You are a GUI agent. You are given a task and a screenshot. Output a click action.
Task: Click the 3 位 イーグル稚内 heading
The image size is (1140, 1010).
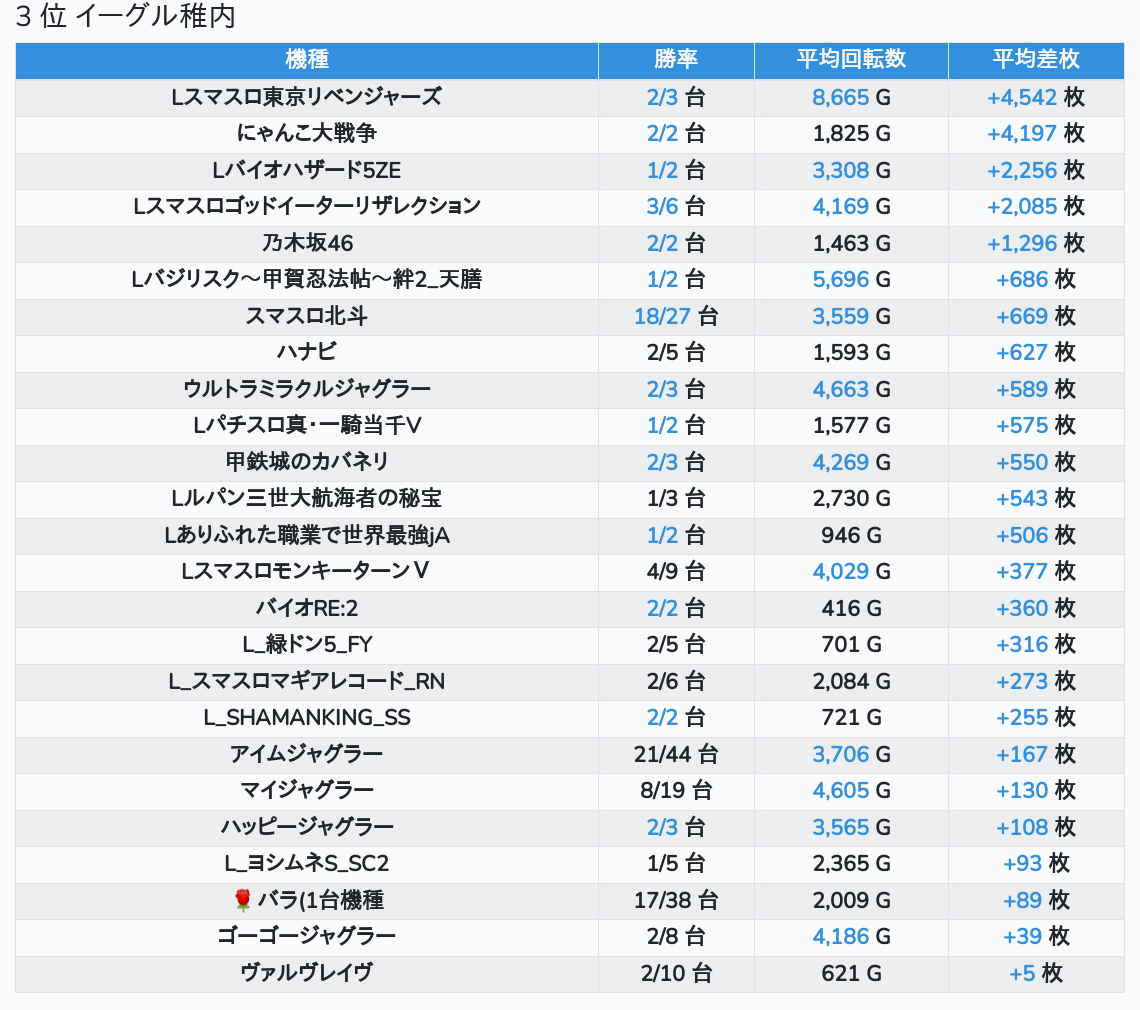[x=125, y=17]
